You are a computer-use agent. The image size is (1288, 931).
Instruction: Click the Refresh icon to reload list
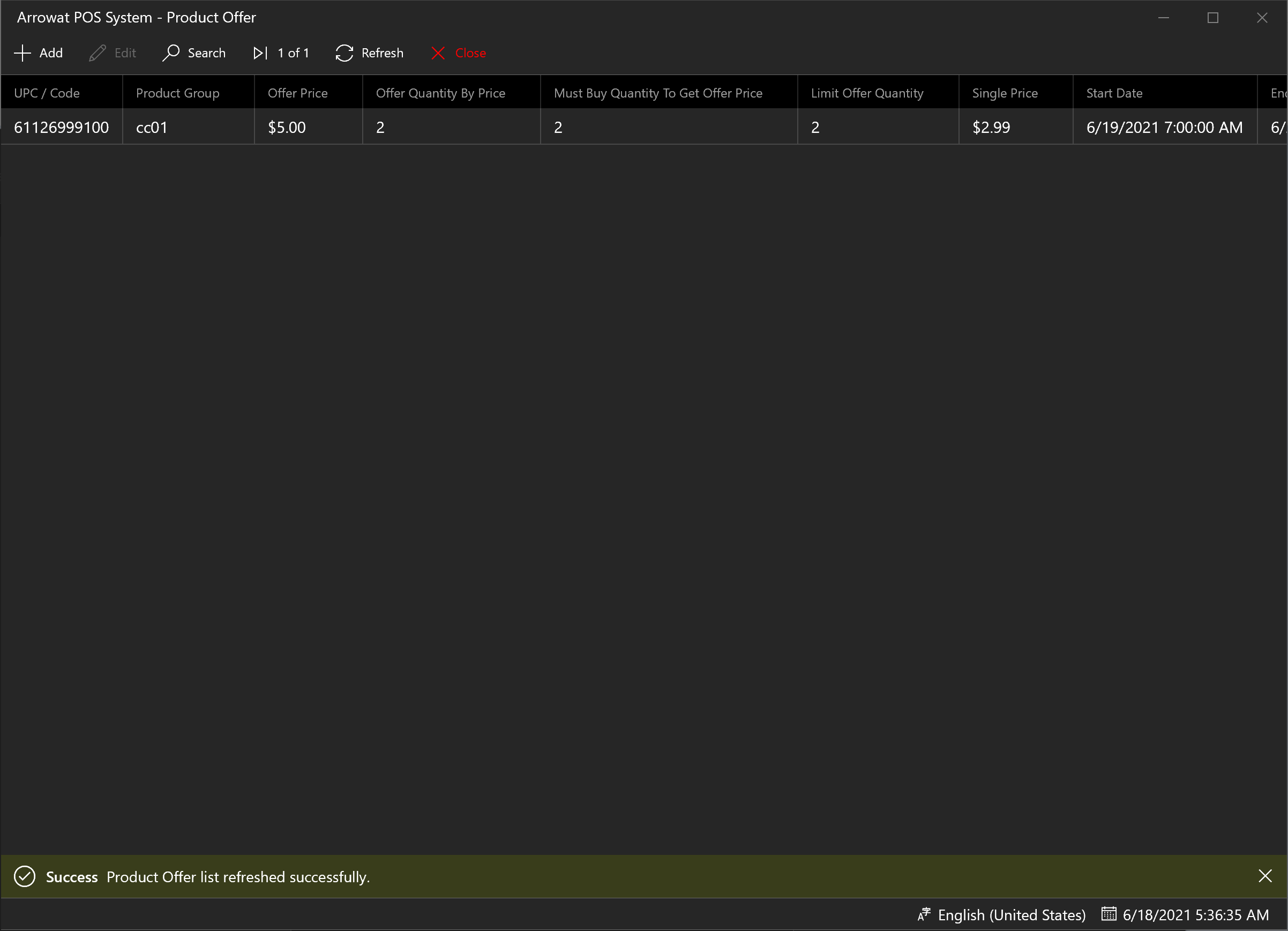click(345, 52)
